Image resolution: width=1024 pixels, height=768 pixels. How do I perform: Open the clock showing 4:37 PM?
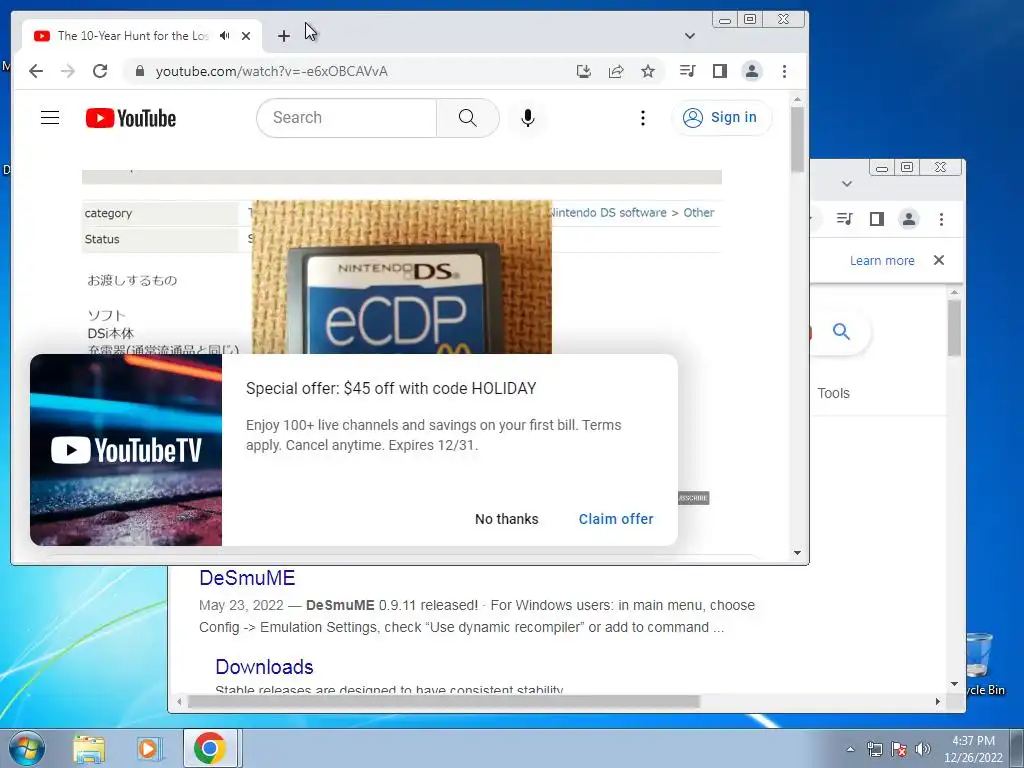pos(973,749)
